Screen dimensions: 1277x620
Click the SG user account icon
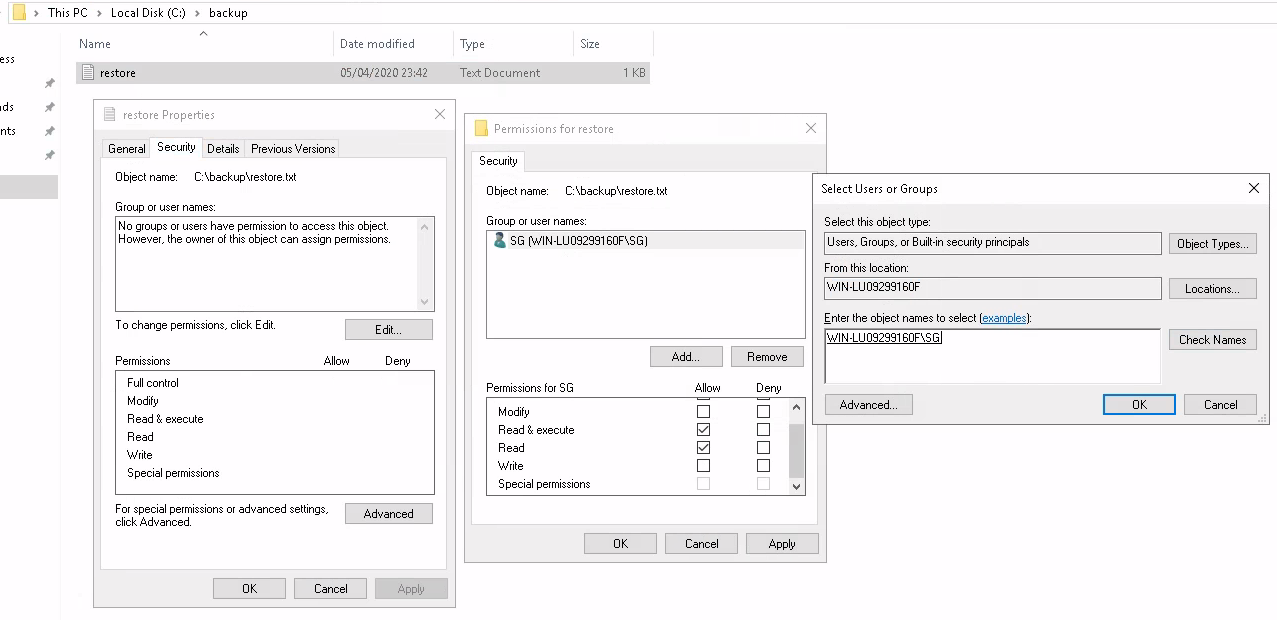[500, 241]
